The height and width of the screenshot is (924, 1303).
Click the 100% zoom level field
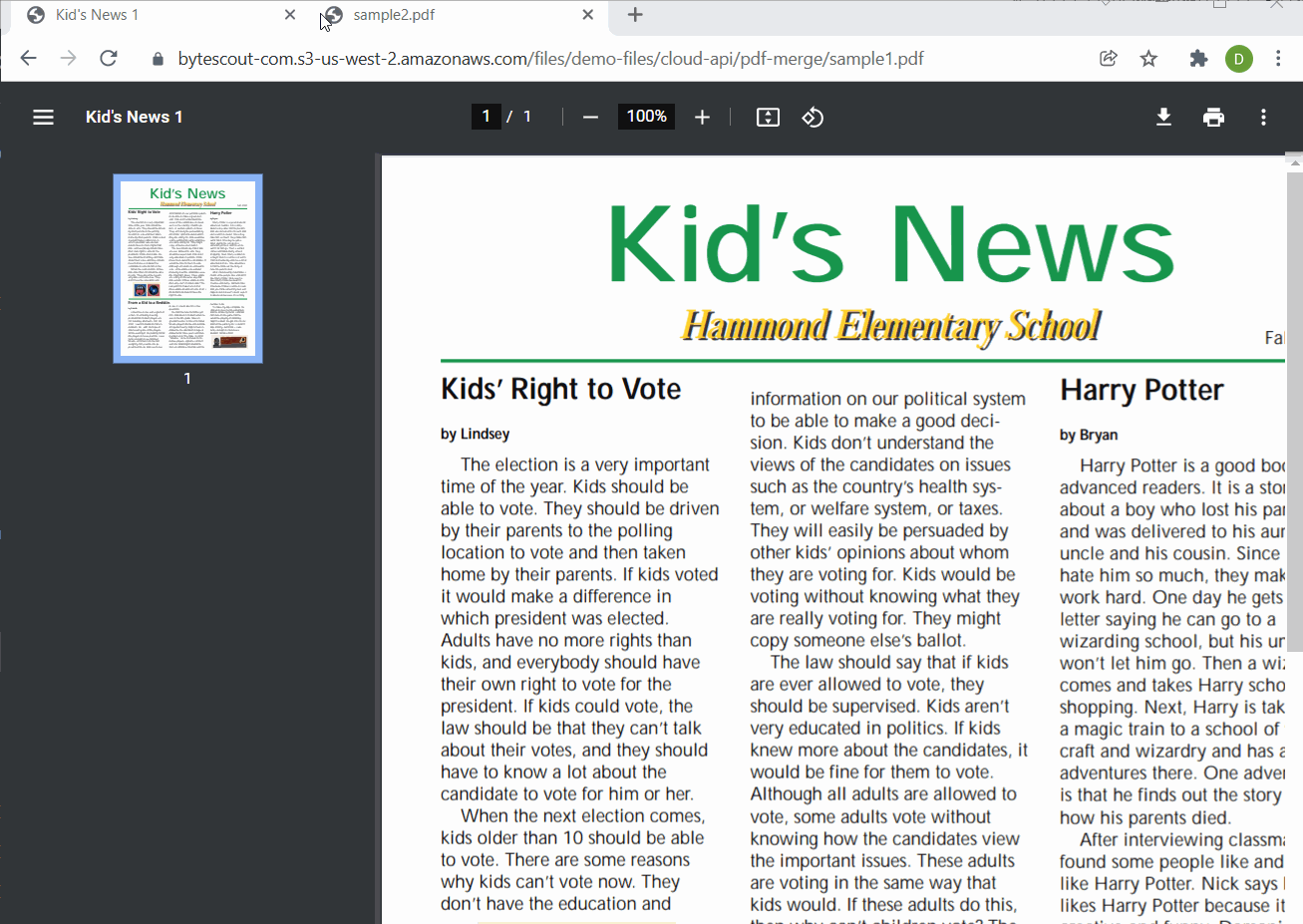(646, 117)
